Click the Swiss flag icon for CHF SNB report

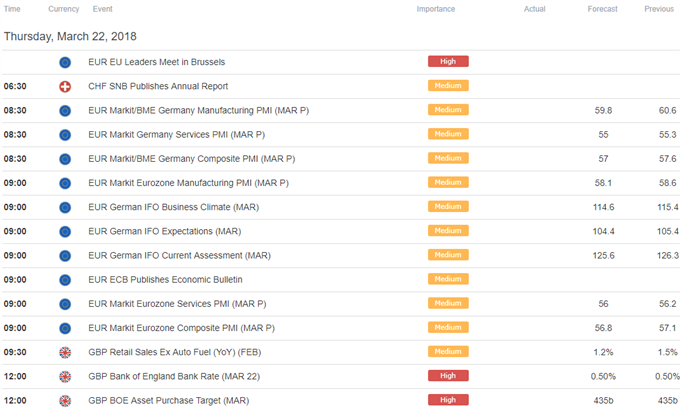65,87
